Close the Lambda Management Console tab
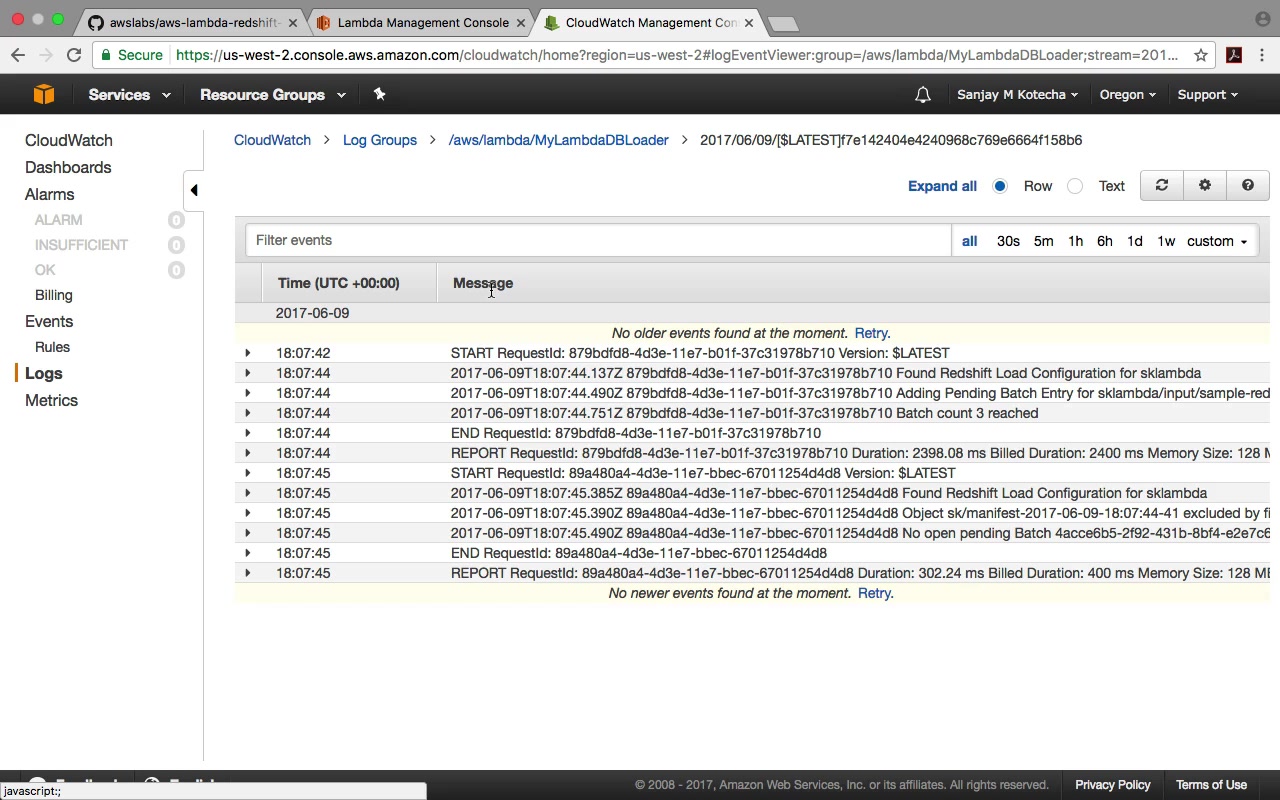Image resolution: width=1280 pixels, height=800 pixels. tap(521, 23)
